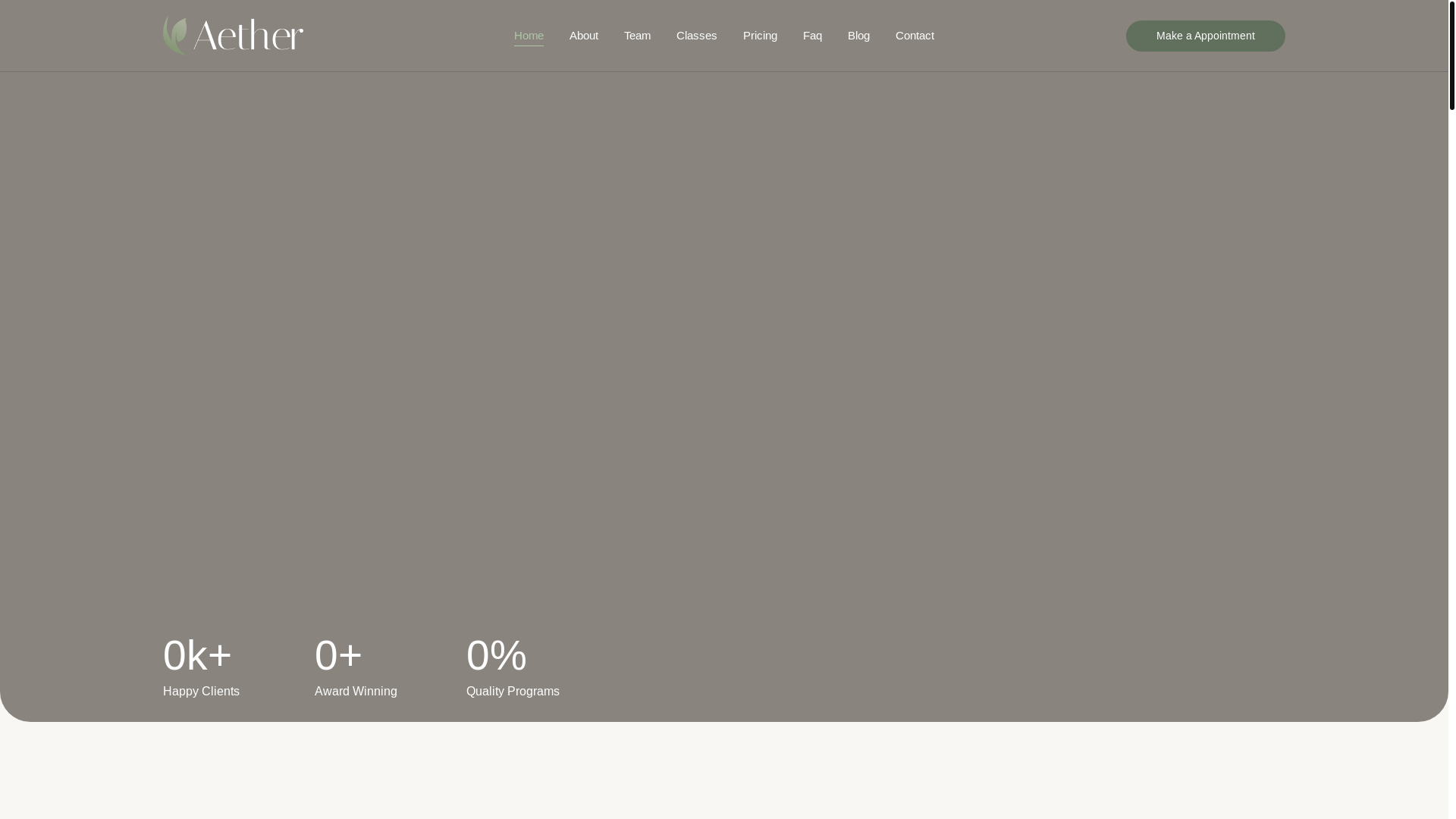
Task: Open the Team page link
Action: coord(637,36)
